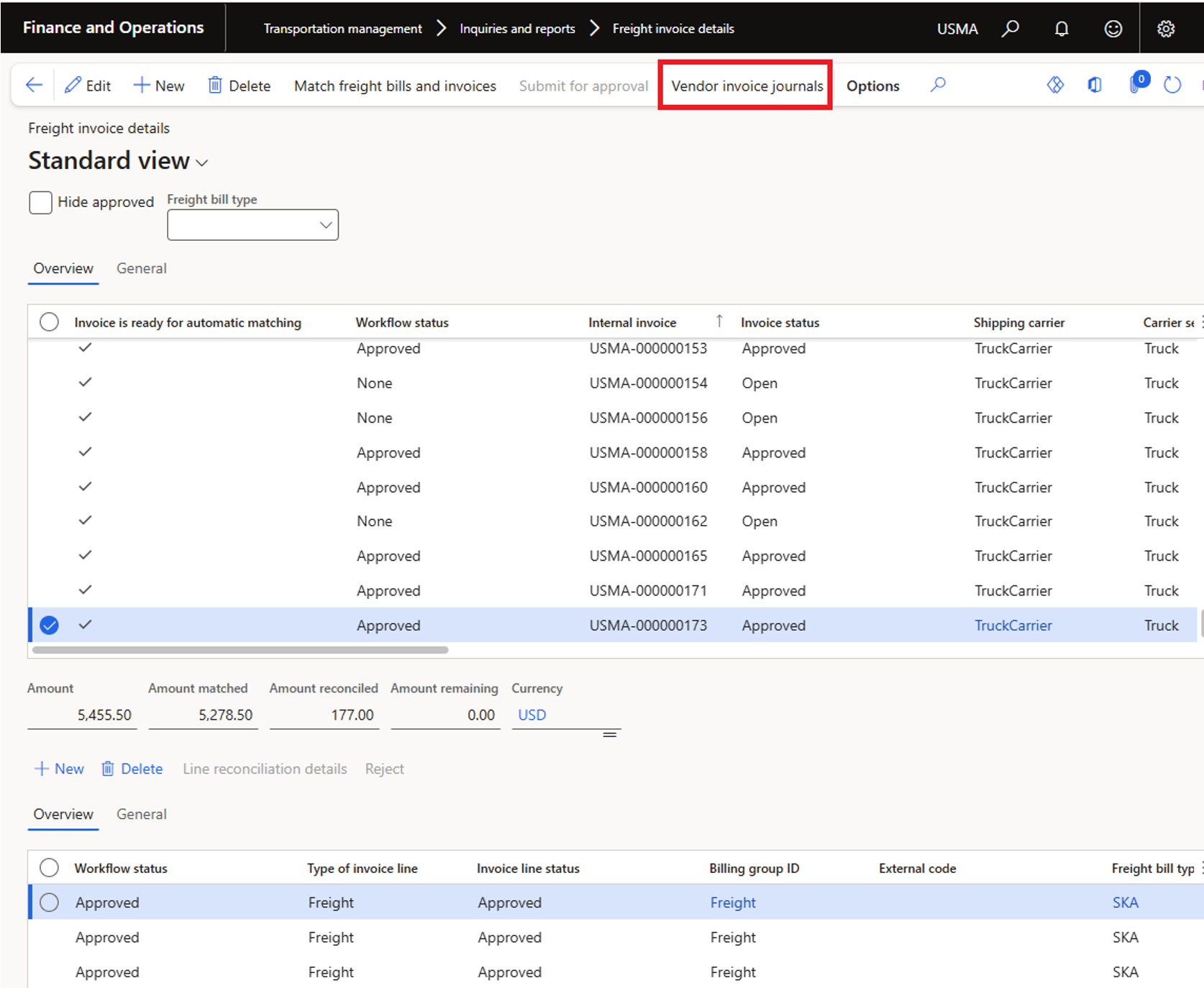Sort by Workflow status column in invoice grid
The image size is (1204, 988).
coord(402,322)
